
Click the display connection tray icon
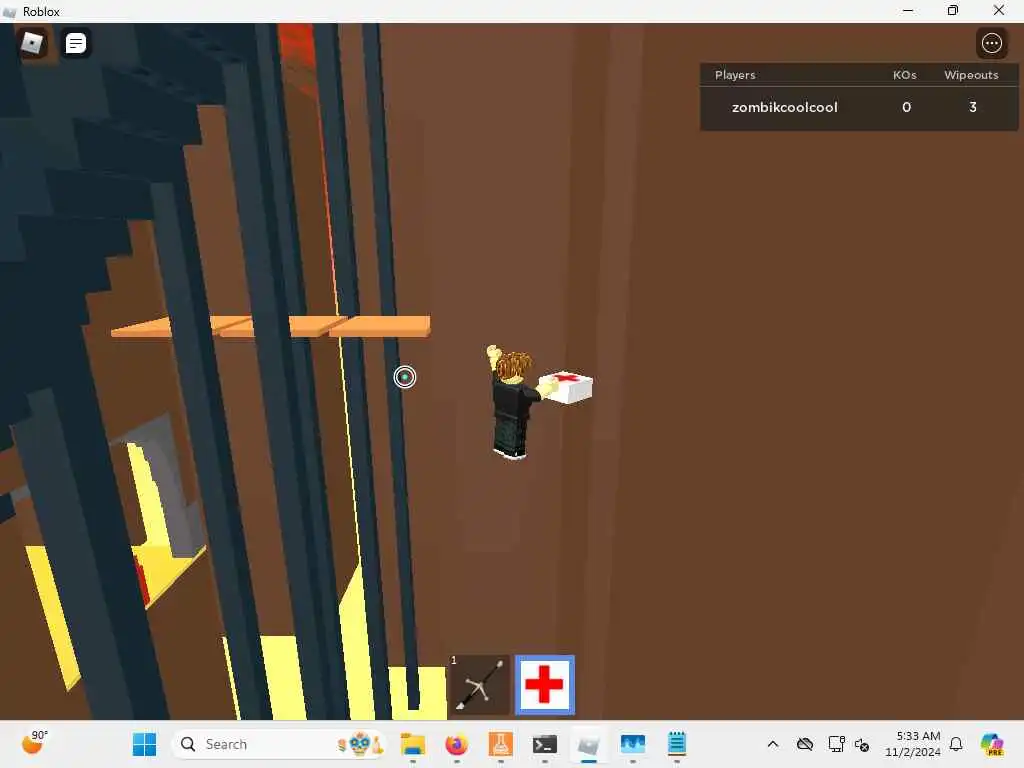(x=836, y=744)
